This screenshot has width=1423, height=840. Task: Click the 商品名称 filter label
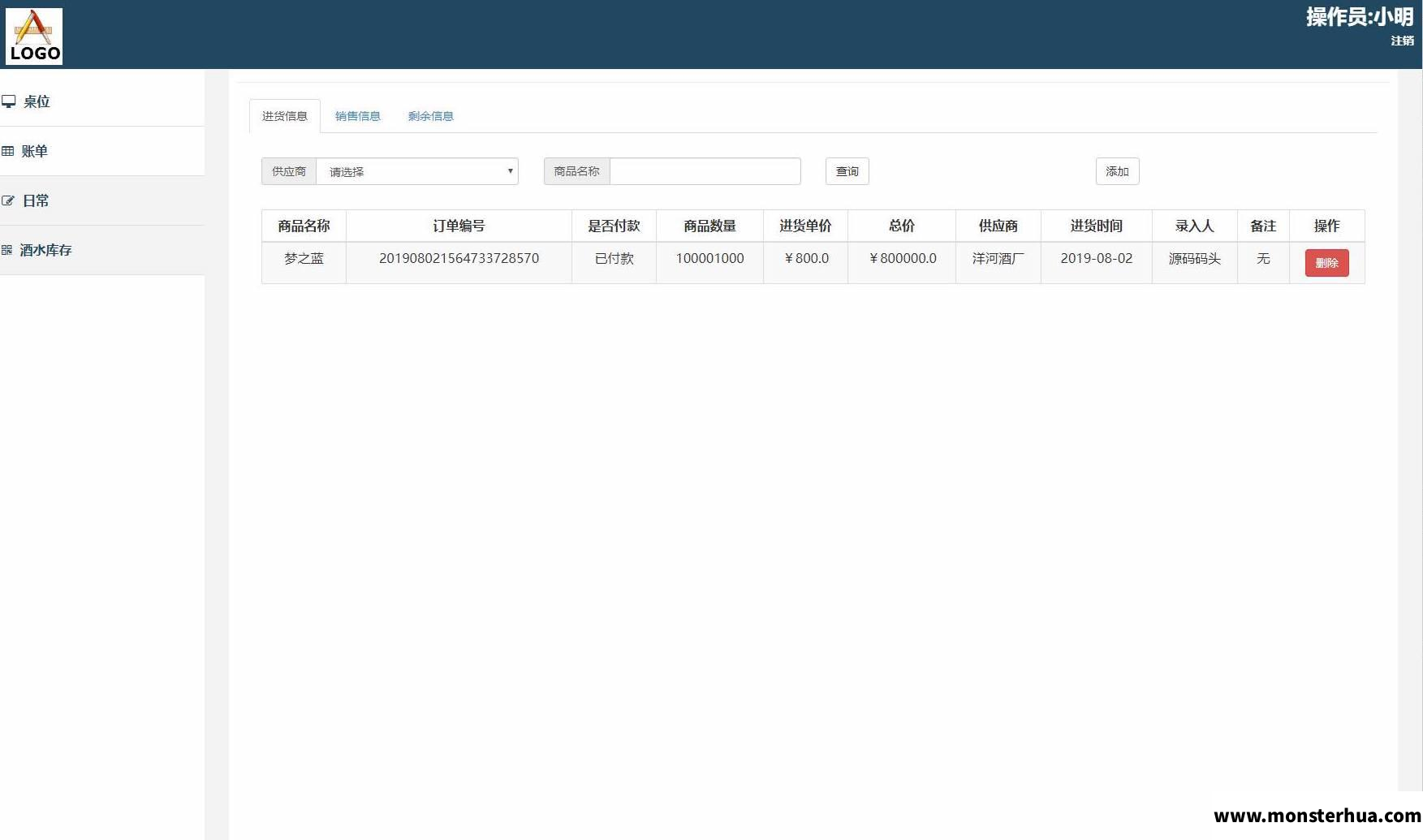(576, 171)
